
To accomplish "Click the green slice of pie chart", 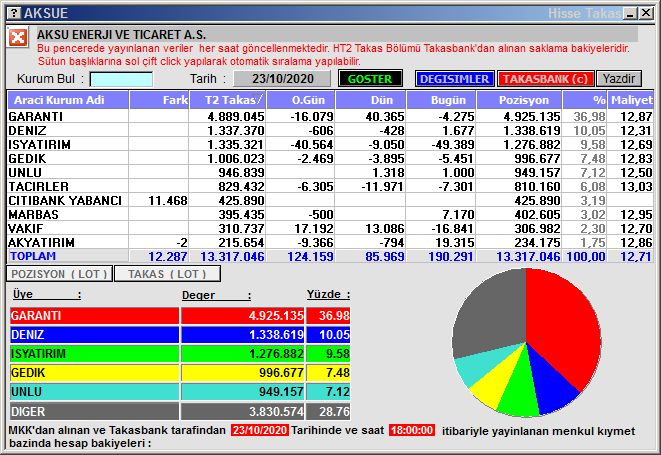I will tap(519, 388).
